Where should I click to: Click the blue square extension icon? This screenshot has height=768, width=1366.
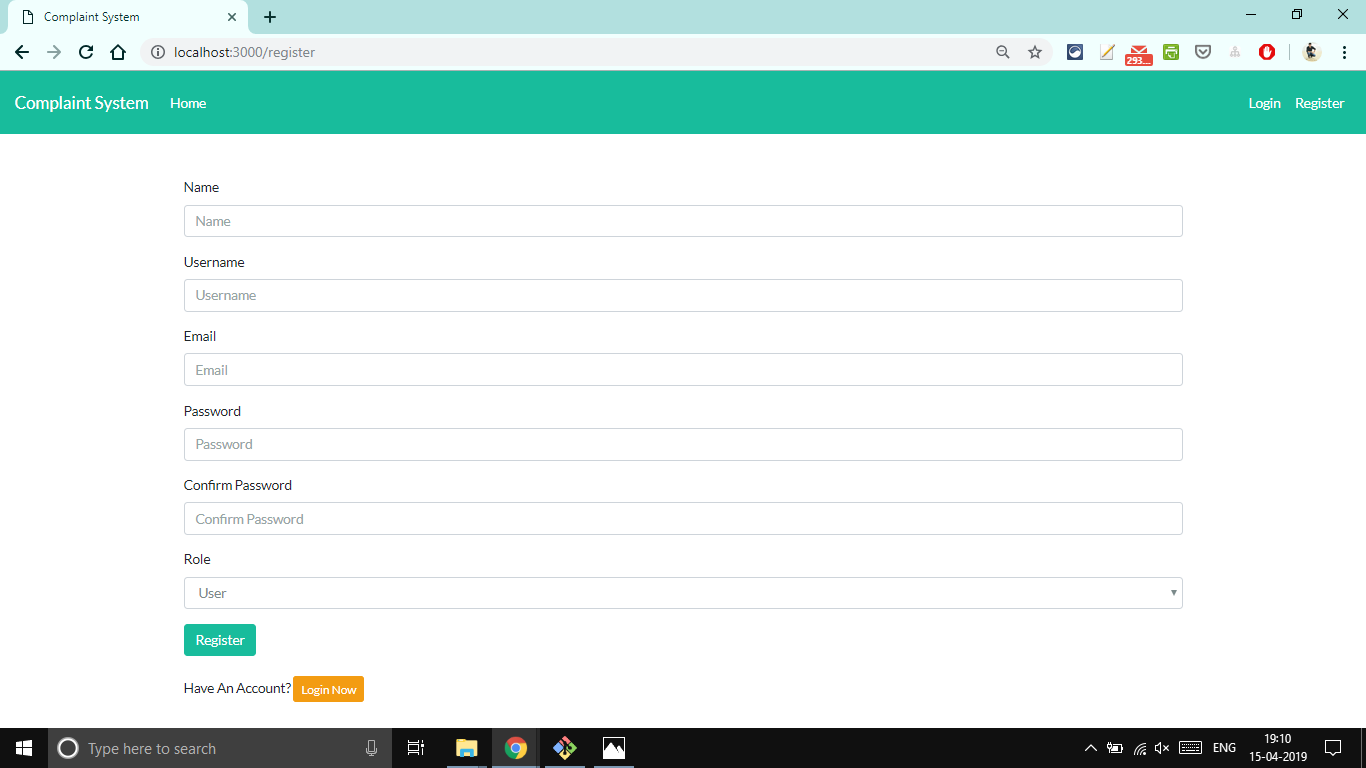1075,52
